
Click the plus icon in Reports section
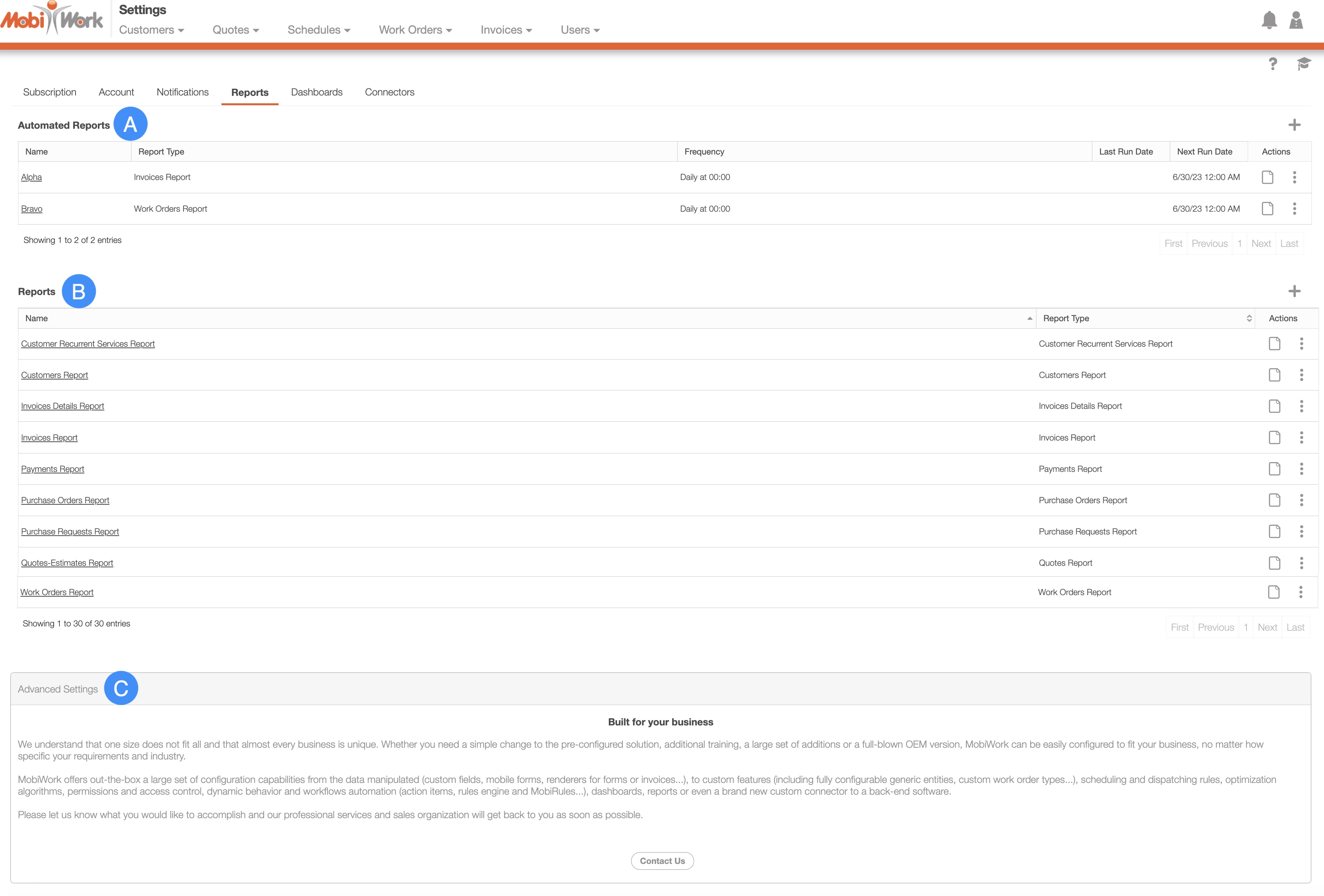coord(1294,291)
